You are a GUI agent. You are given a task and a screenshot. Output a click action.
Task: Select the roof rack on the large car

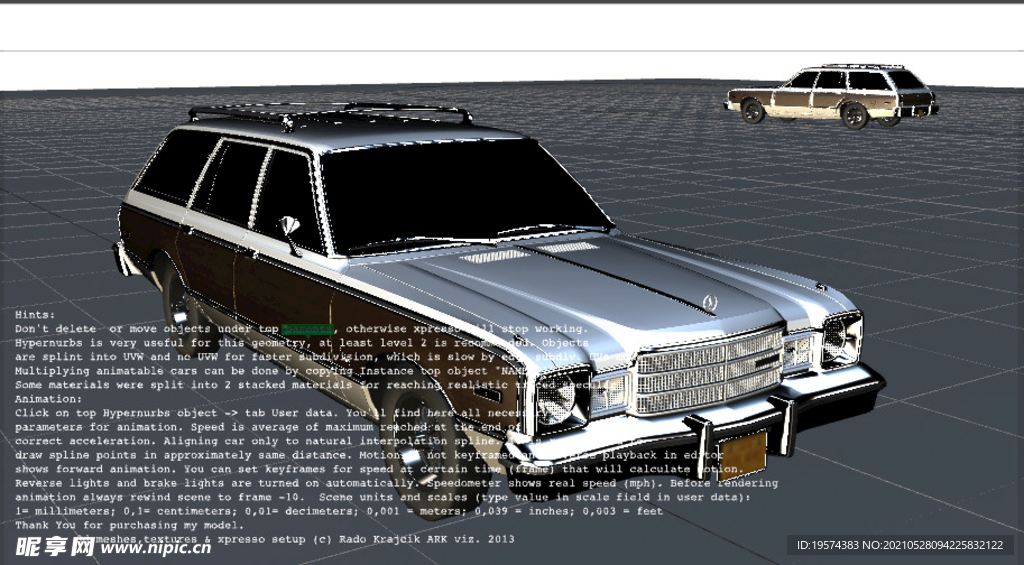coord(330,114)
